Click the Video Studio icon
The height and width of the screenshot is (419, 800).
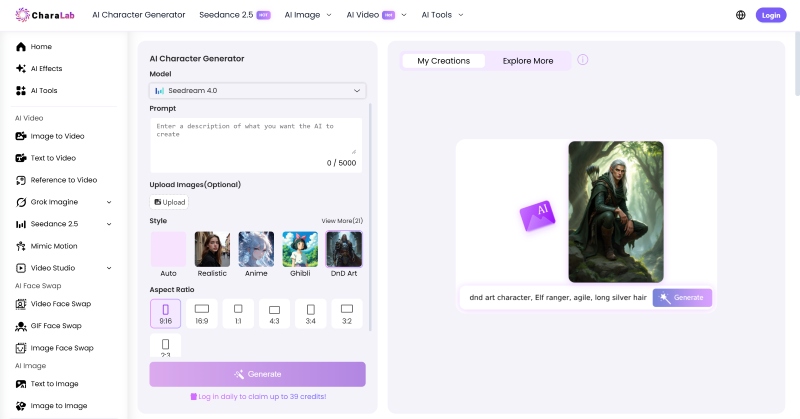coord(21,268)
